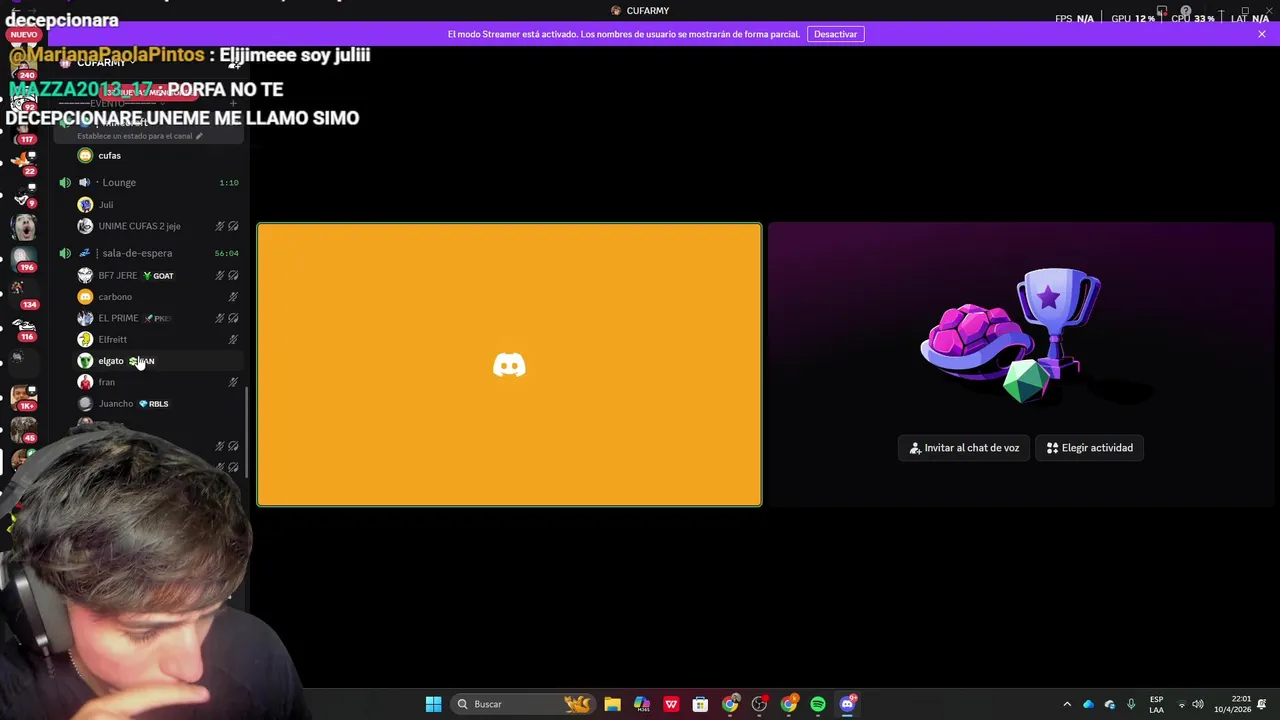The image size is (1280, 720).
Task: Open the server icon with 45 badge
Action: pyautogui.click(x=24, y=430)
